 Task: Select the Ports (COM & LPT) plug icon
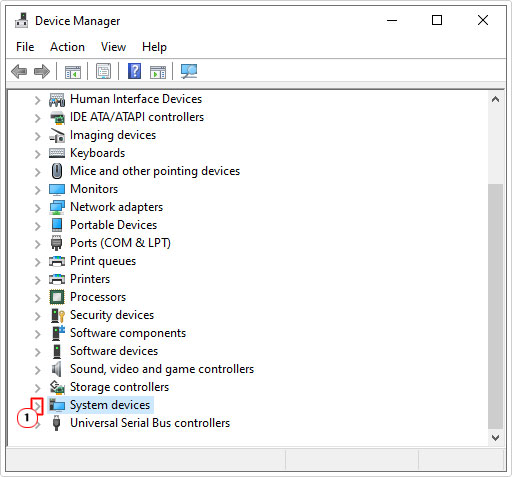(56, 243)
